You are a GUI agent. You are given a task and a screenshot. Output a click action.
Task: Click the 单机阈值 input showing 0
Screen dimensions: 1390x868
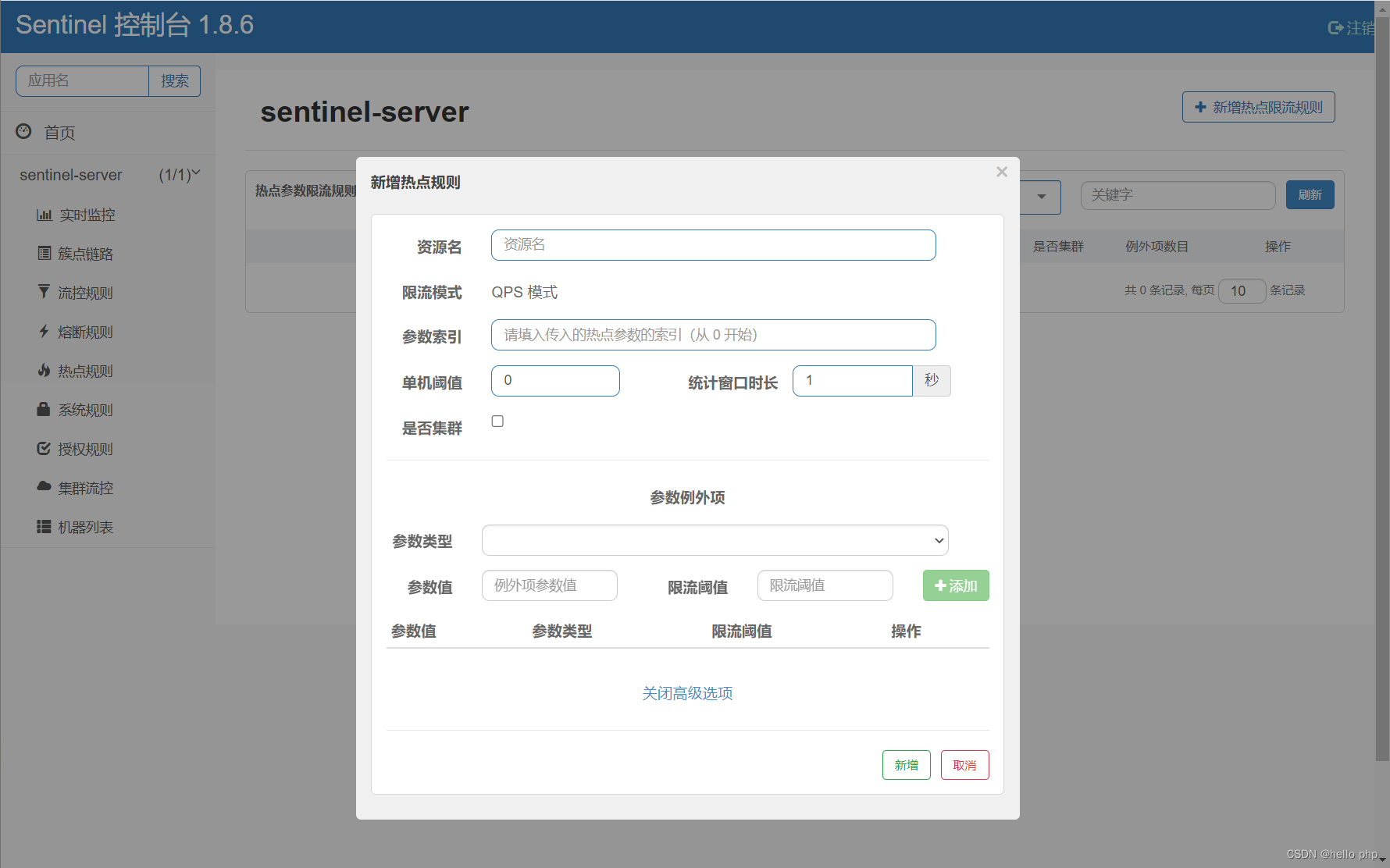point(555,381)
